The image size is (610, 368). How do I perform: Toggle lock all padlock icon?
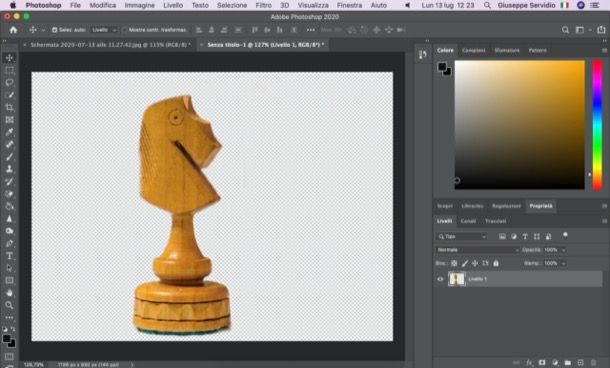[x=496, y=263]
